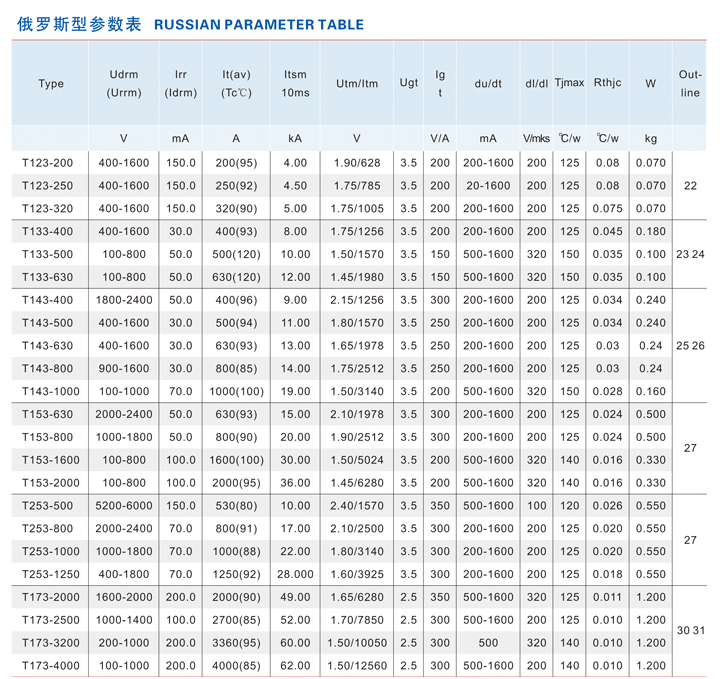Select type cell T143-1000

51,392
